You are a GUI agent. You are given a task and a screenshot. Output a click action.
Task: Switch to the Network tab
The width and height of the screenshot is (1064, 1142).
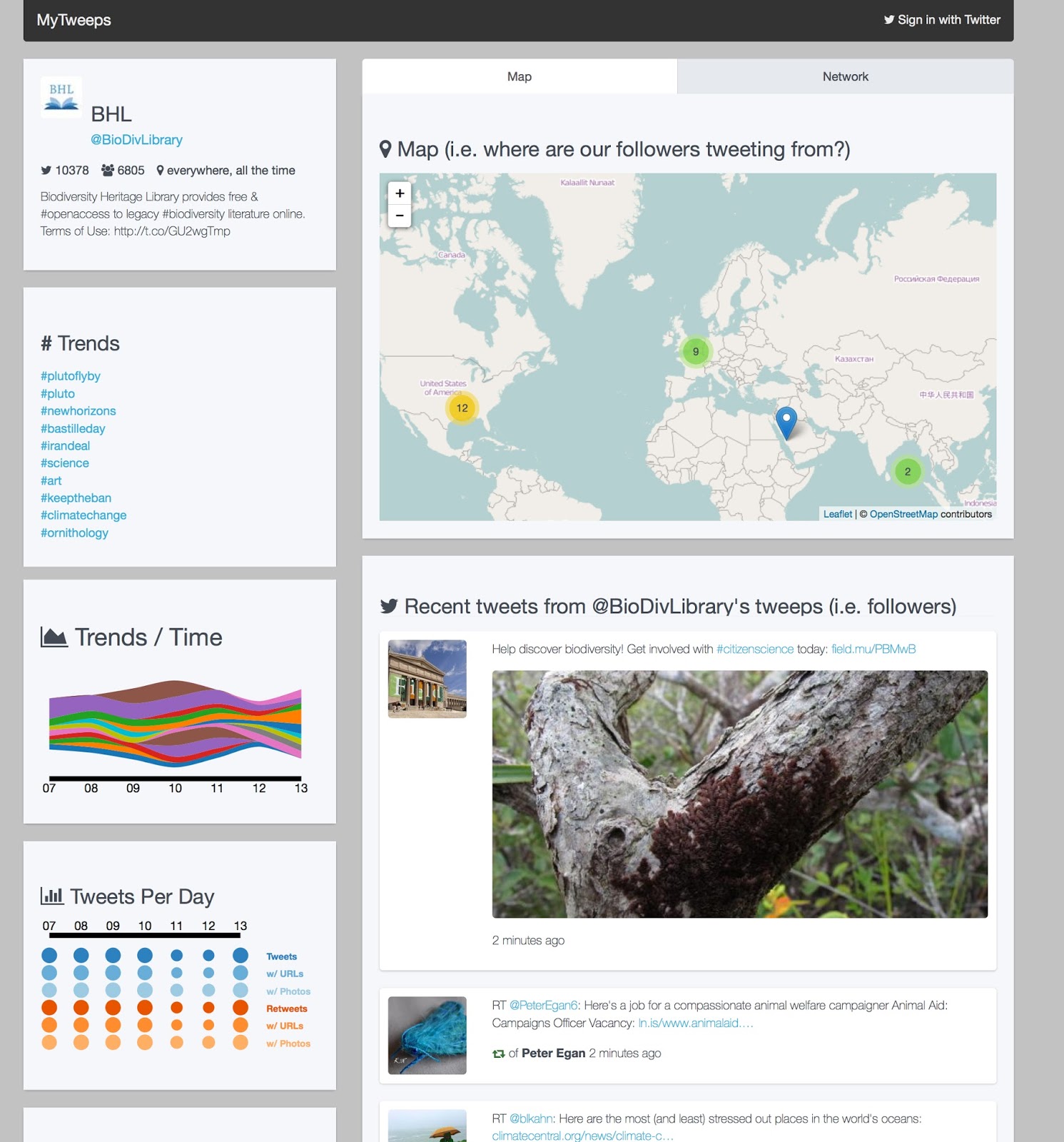pyautogui.click(x=845, y=76)
